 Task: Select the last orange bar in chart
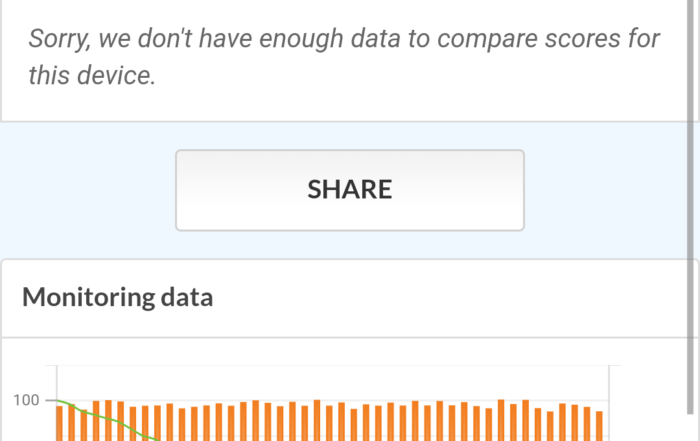coord(599,426)
